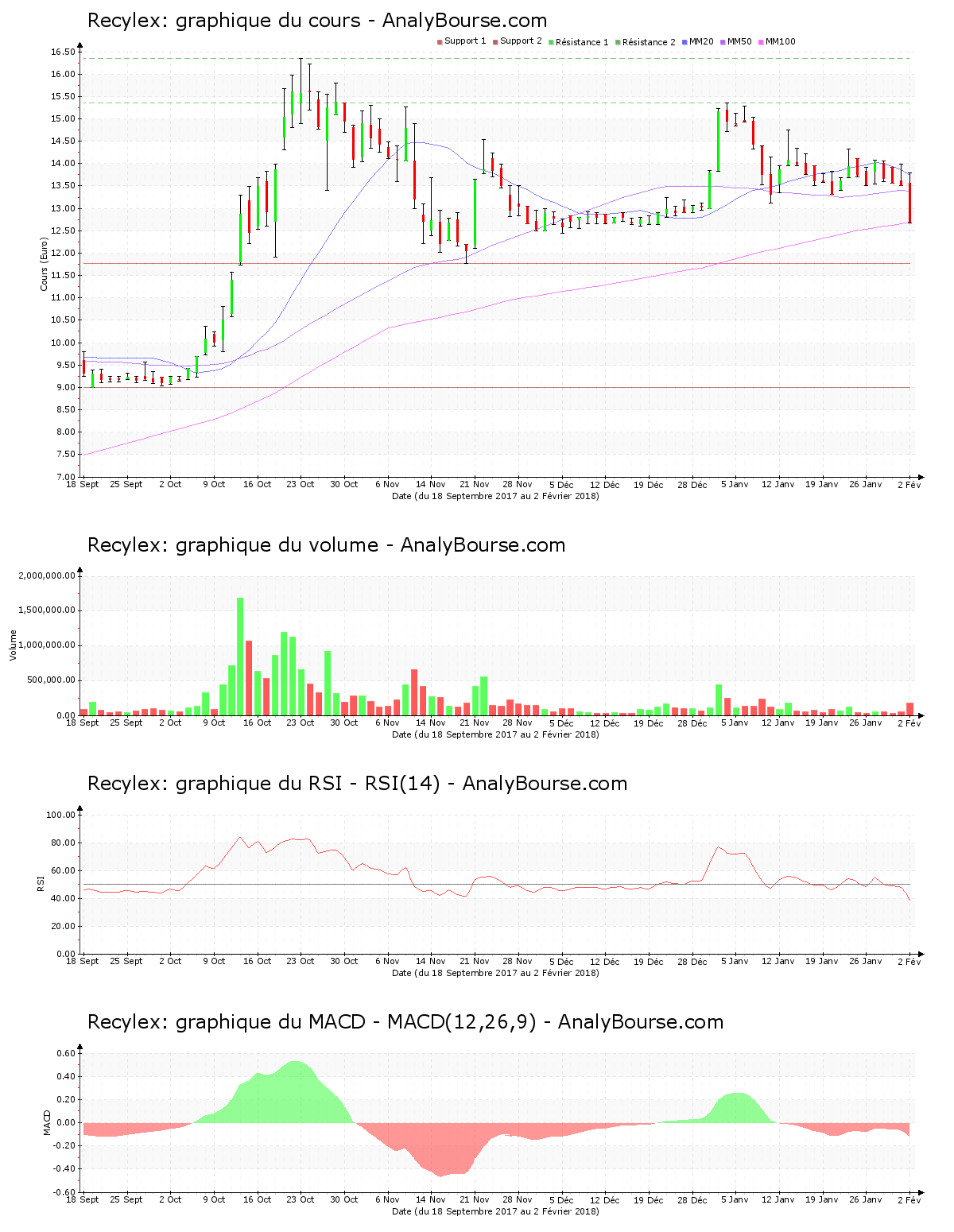Click the 11.00 price axis value
Screen dimensions: 954x1232
pyautogui.click(x=63, y=298)
